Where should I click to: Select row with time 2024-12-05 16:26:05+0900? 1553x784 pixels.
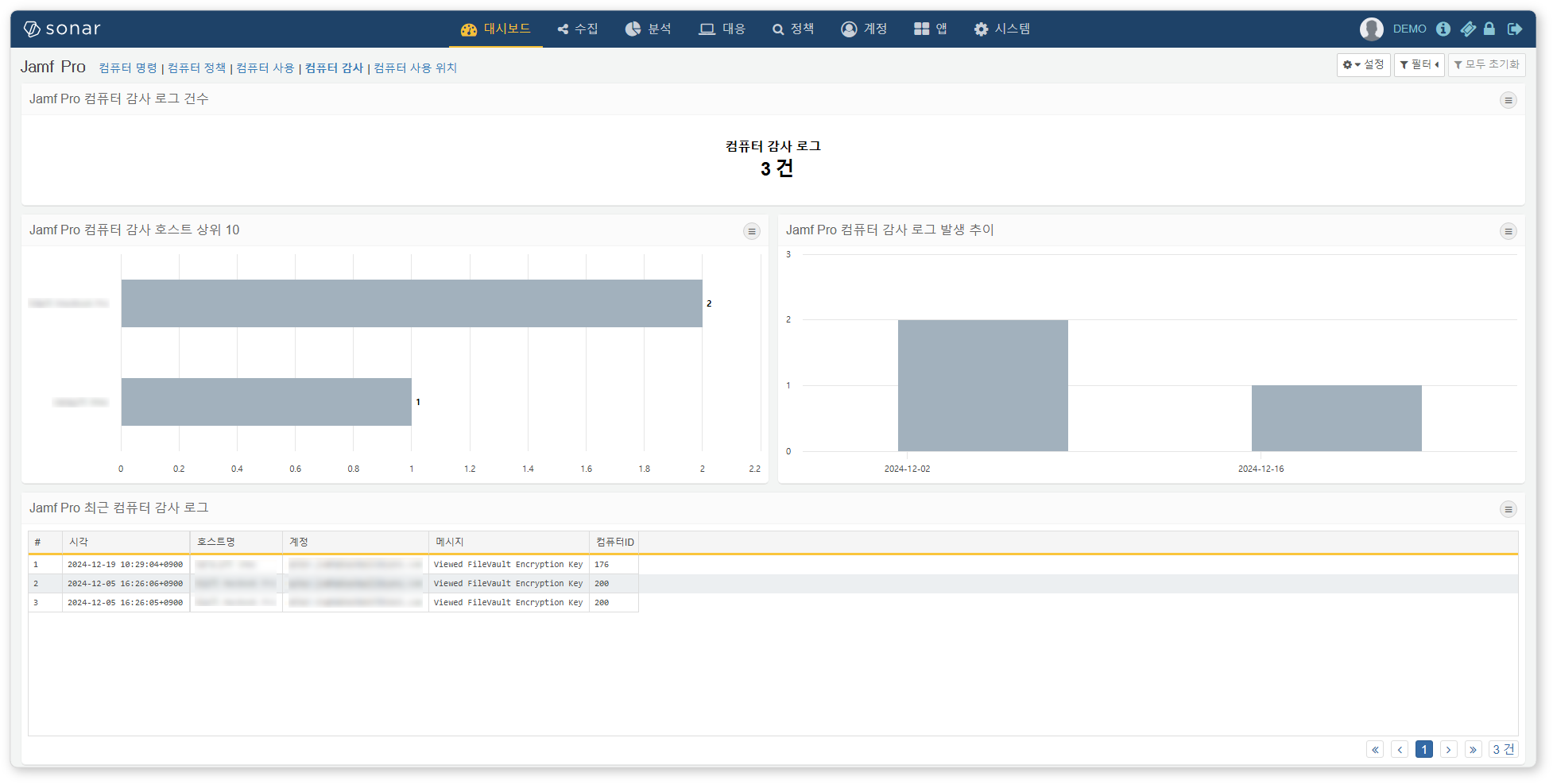773,603
